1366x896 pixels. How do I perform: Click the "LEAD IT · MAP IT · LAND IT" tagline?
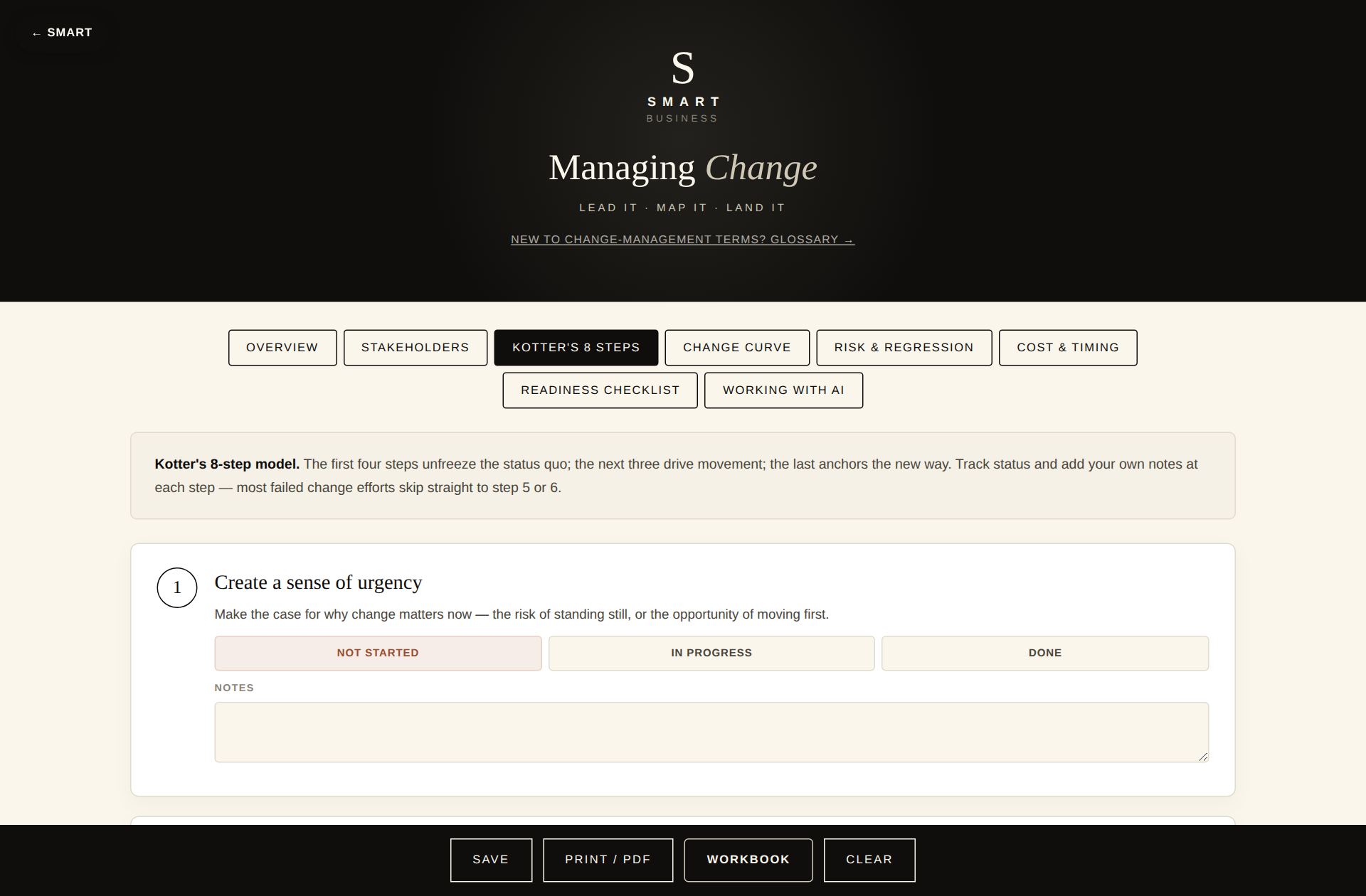click(682, 208)
